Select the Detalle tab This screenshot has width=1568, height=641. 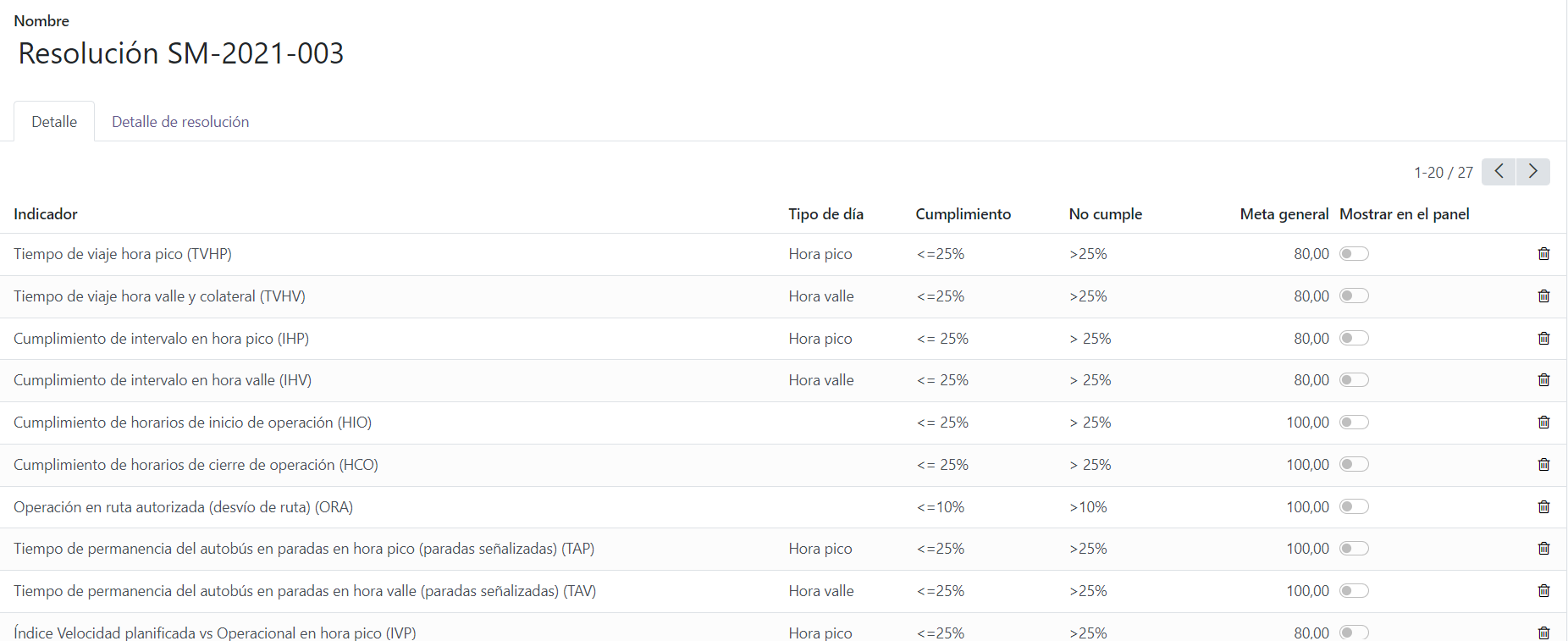54,122
